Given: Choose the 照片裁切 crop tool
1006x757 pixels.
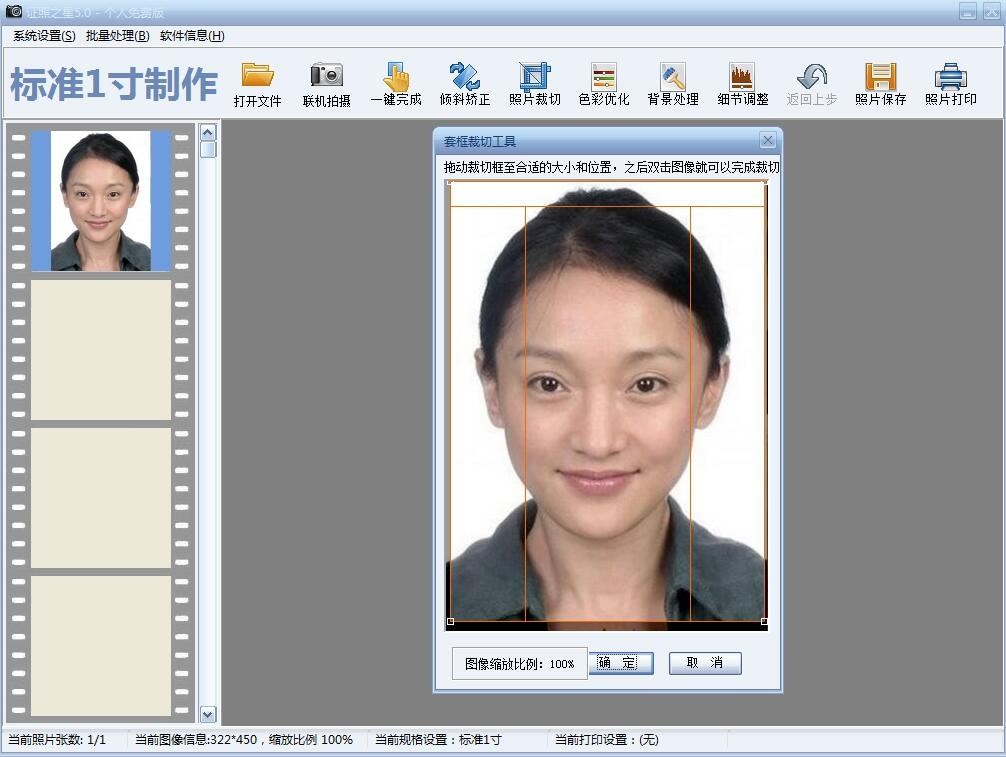Looking at the screenshot, I should 534,83.
